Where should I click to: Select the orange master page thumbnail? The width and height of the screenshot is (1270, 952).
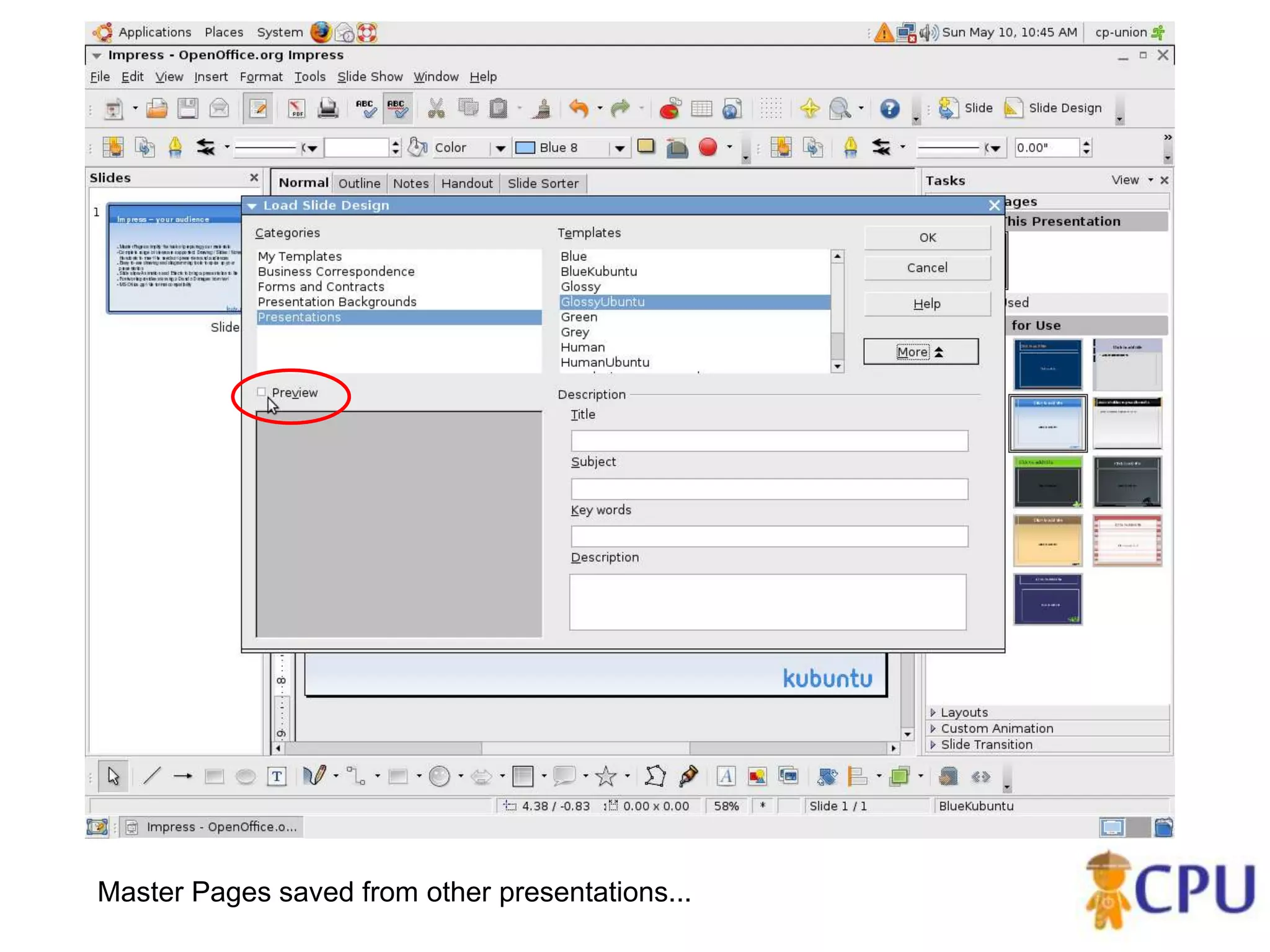pos(1047,540)
